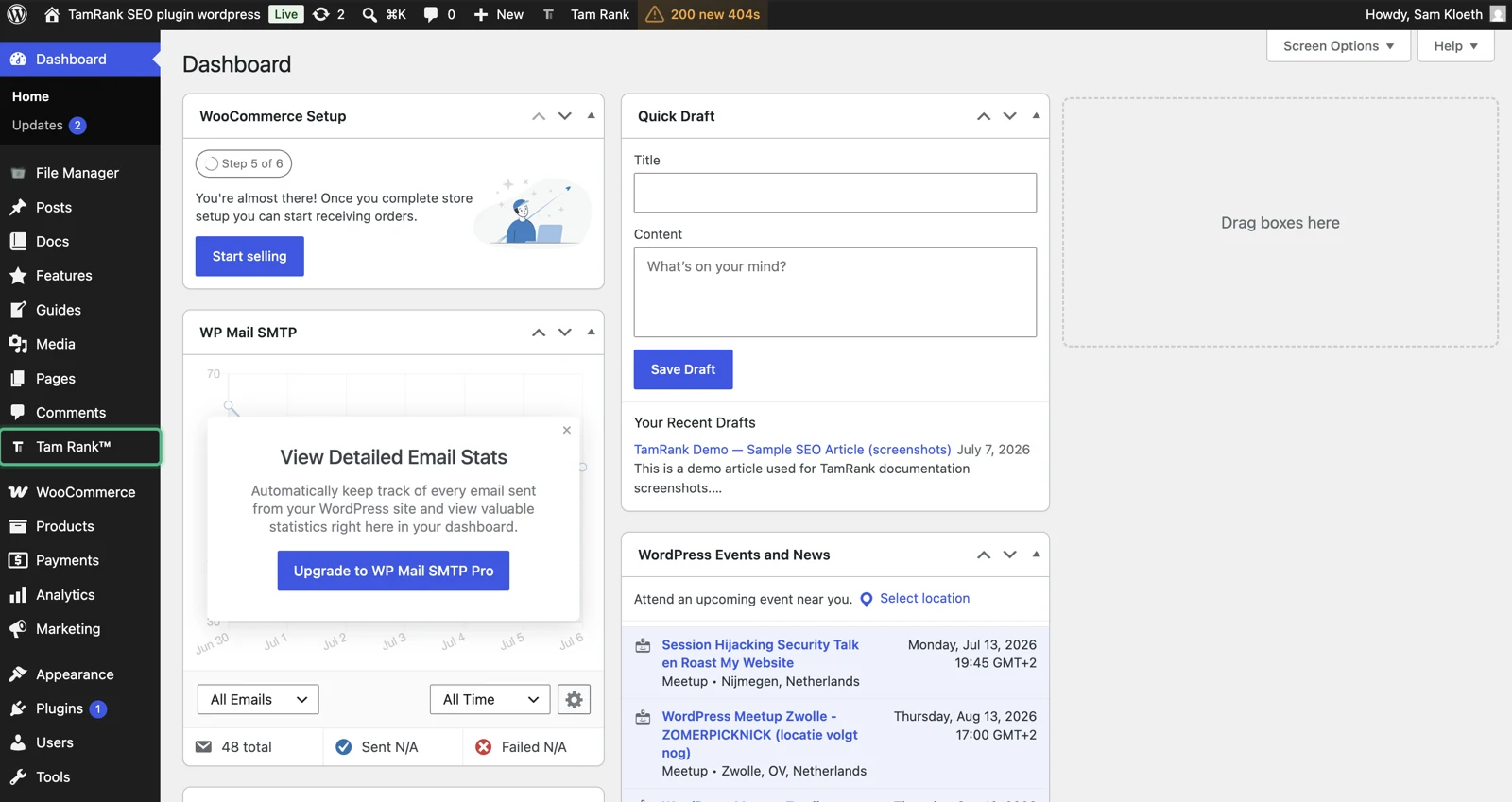Image resolution: width=1512 pixels, height=802 pixels.
Task: Click the Live status badge
Action: tap(286, 14)
